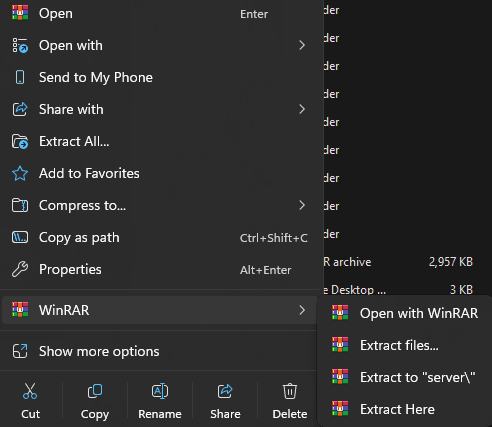The width and height of the screenshot is (492, 427).
Task: Choose Extract Here in the submenu
Action: pos(405,409)
